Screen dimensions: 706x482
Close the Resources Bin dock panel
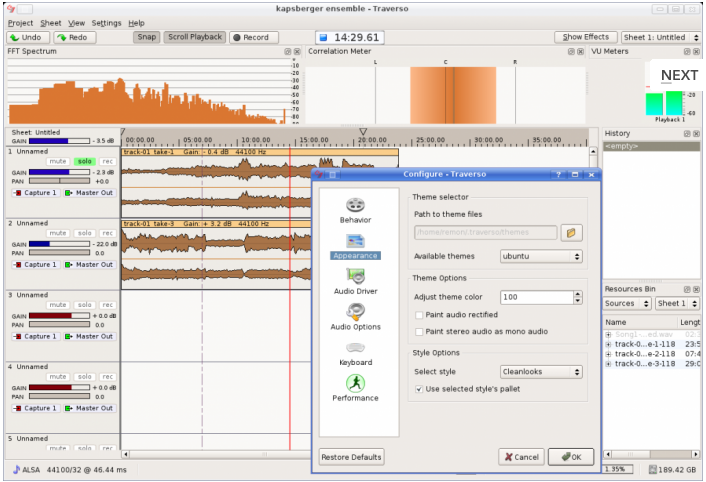[x=696, y=289]
